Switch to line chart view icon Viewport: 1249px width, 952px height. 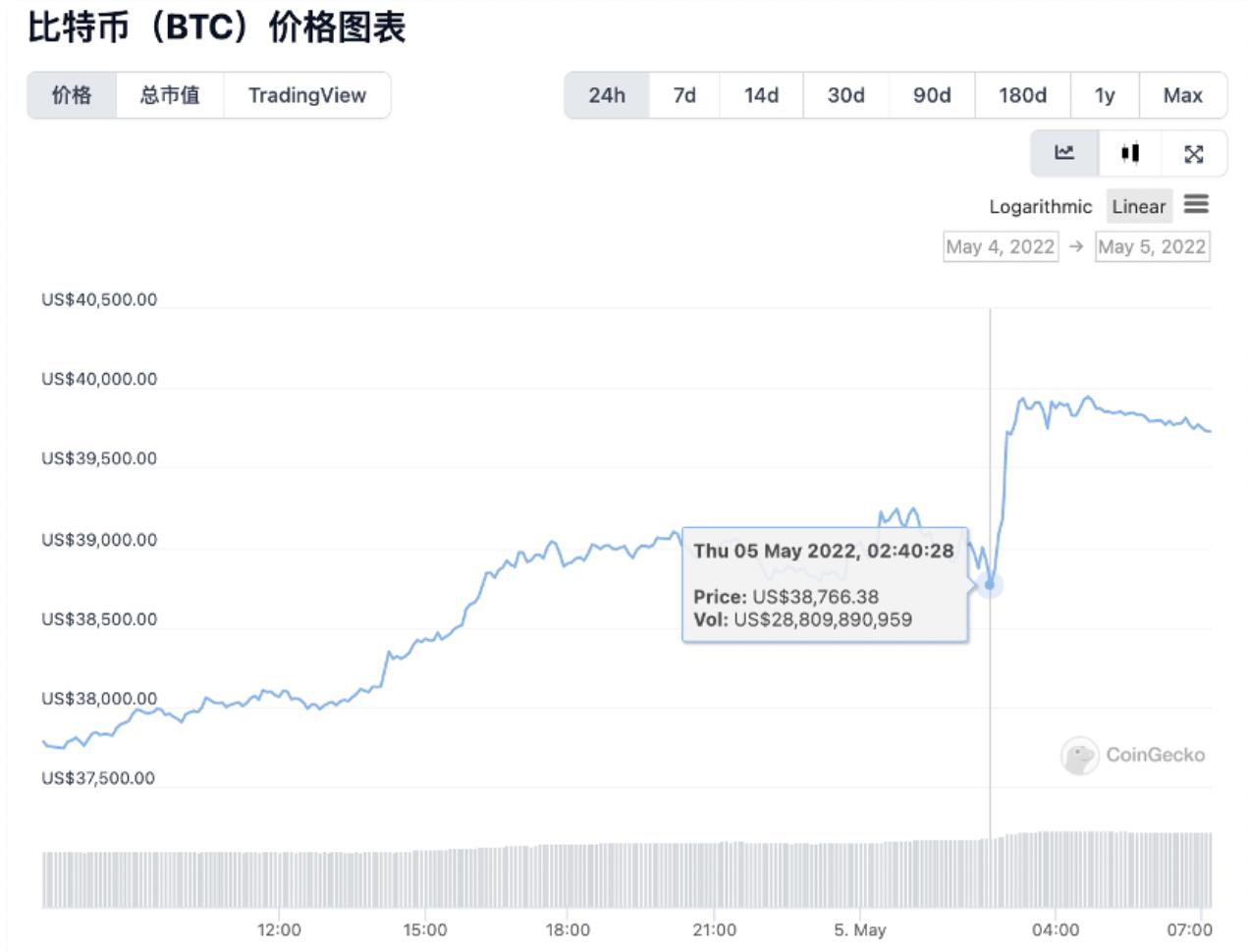(1064, 153)
